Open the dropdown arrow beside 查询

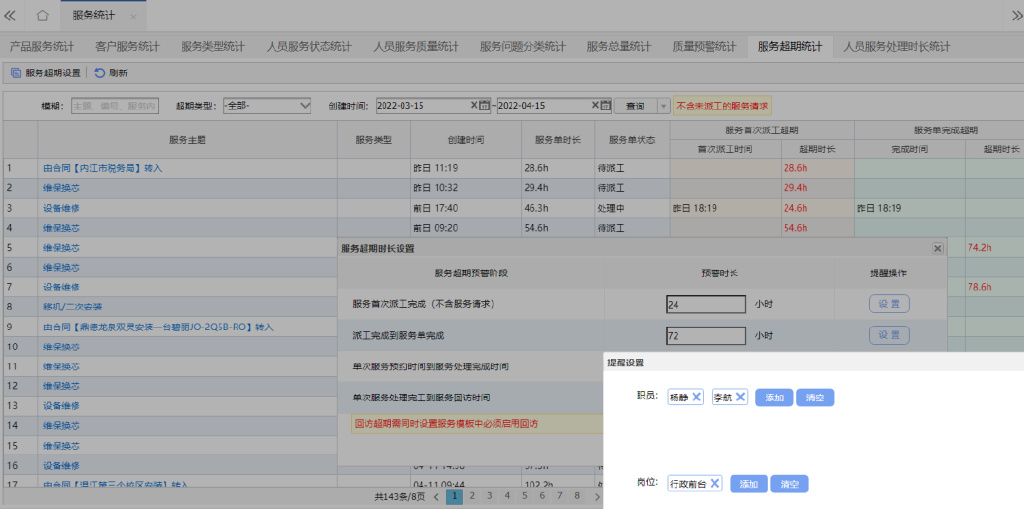(662, 106)
